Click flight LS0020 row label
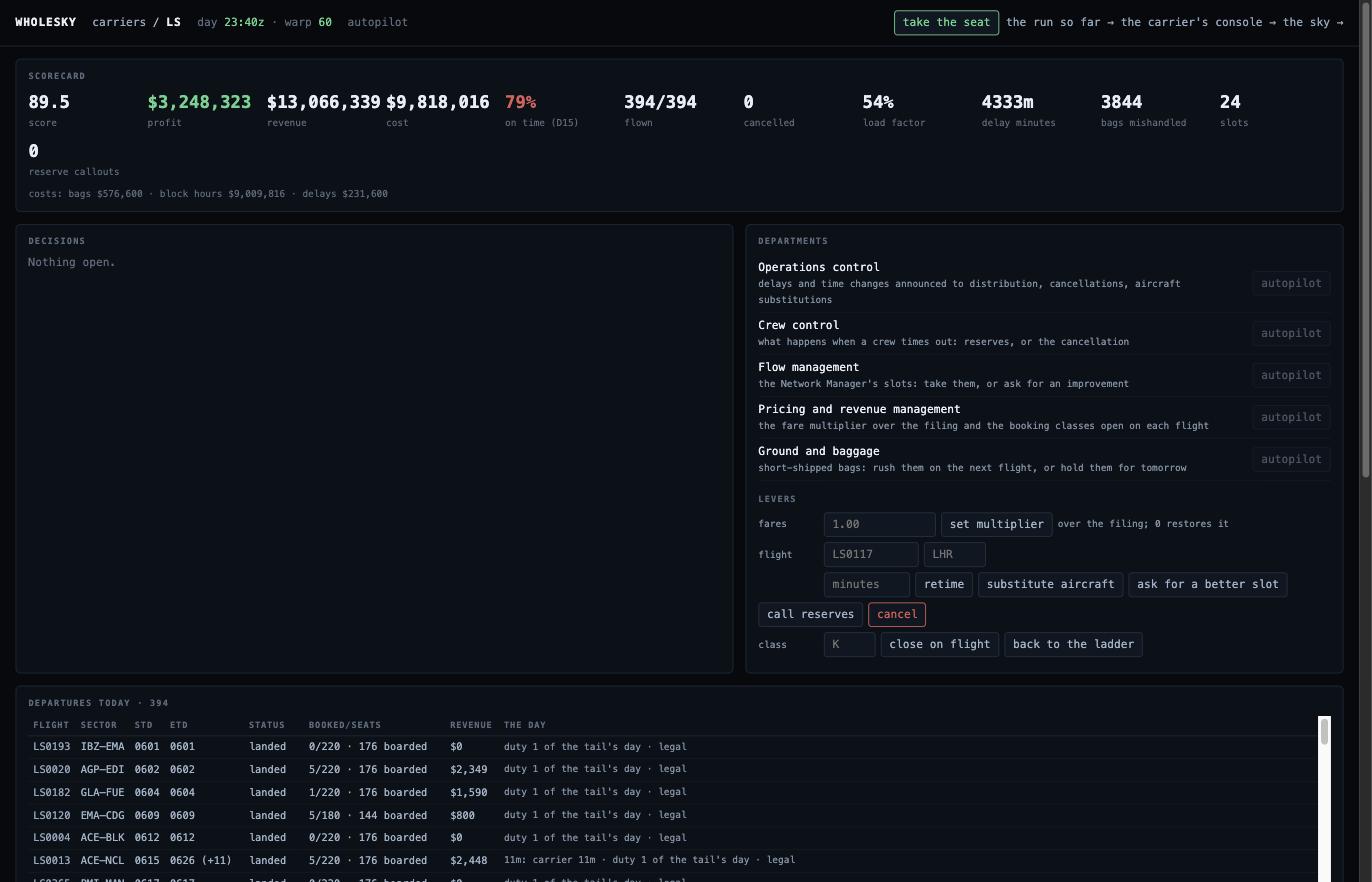Screen dimensions: 1372x882 pos(52,770)
